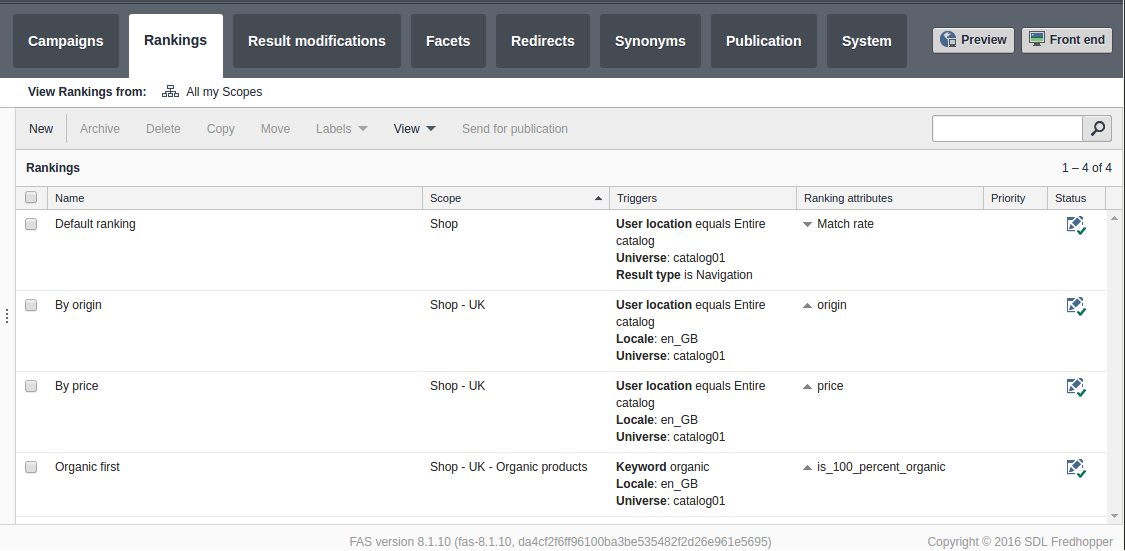This screenshot has height=551, width=1125.
Task: Check the By price row checkbox
Action: pos(31,386)
